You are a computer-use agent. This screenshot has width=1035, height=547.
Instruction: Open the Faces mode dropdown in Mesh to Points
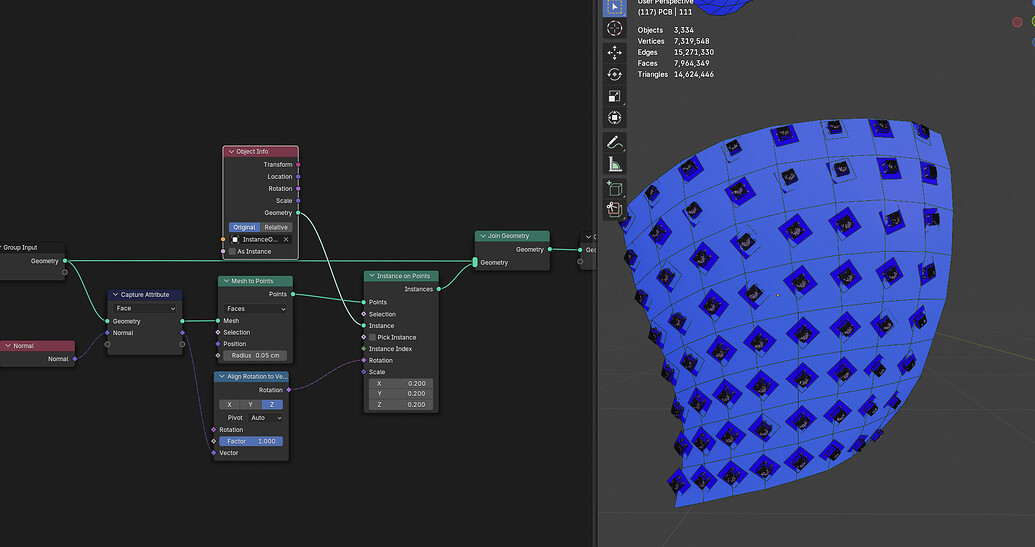pyautogui.click(x=255, y=309)
